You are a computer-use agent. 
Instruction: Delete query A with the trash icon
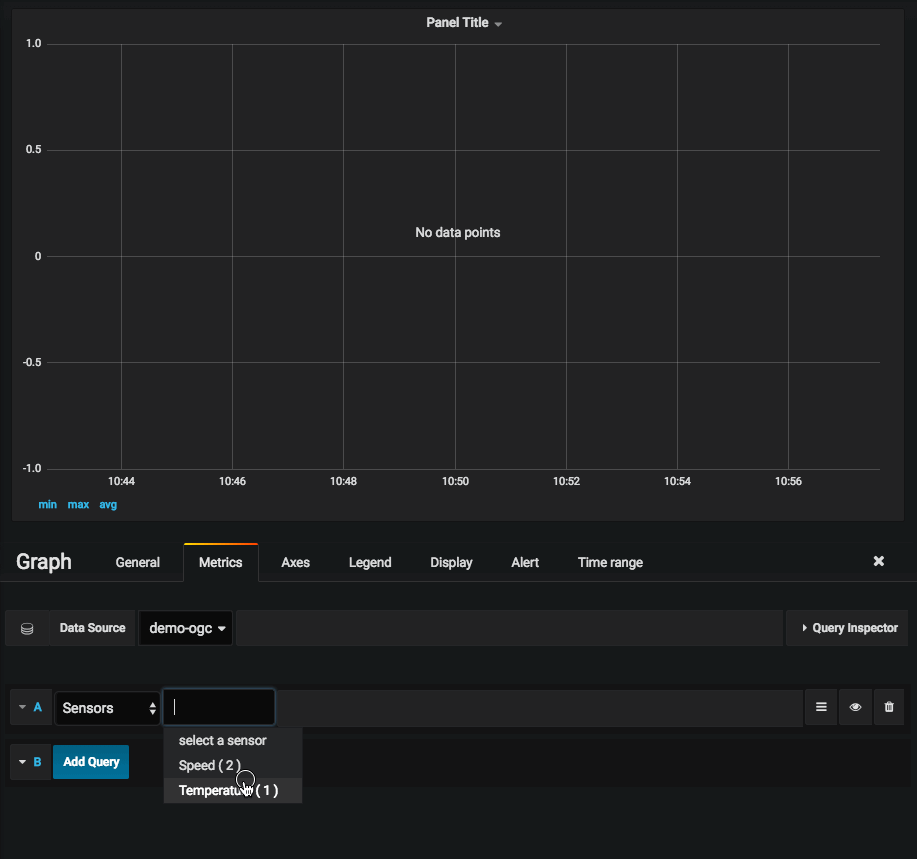point(889,708)
